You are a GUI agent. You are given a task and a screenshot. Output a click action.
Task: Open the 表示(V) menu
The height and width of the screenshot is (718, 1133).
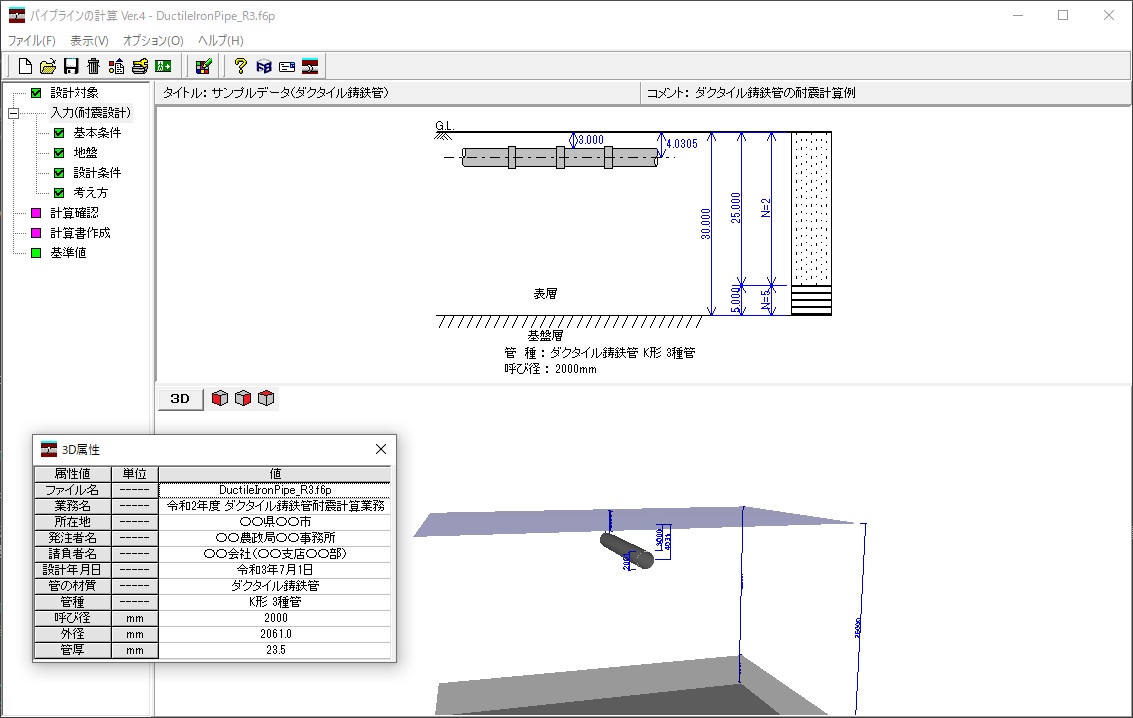point(89,40)
